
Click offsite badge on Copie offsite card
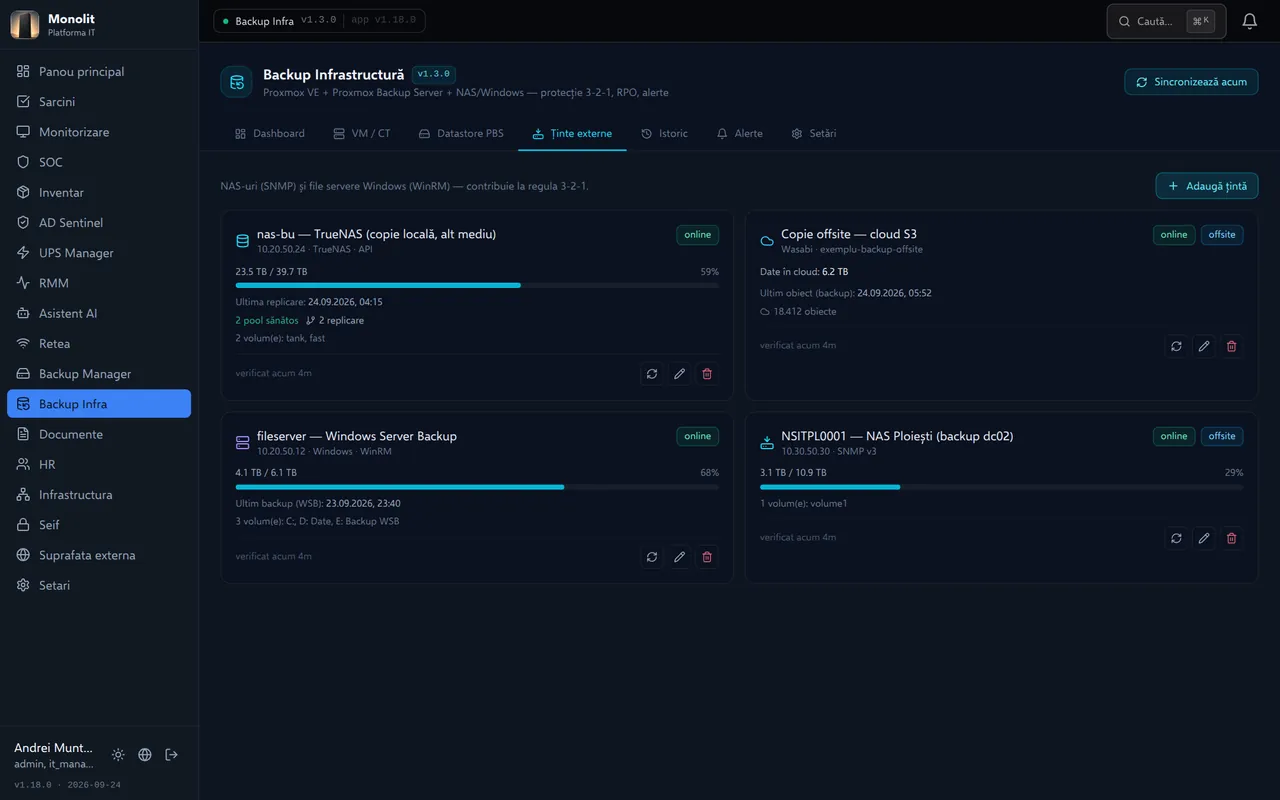[x=1222, y=235]
